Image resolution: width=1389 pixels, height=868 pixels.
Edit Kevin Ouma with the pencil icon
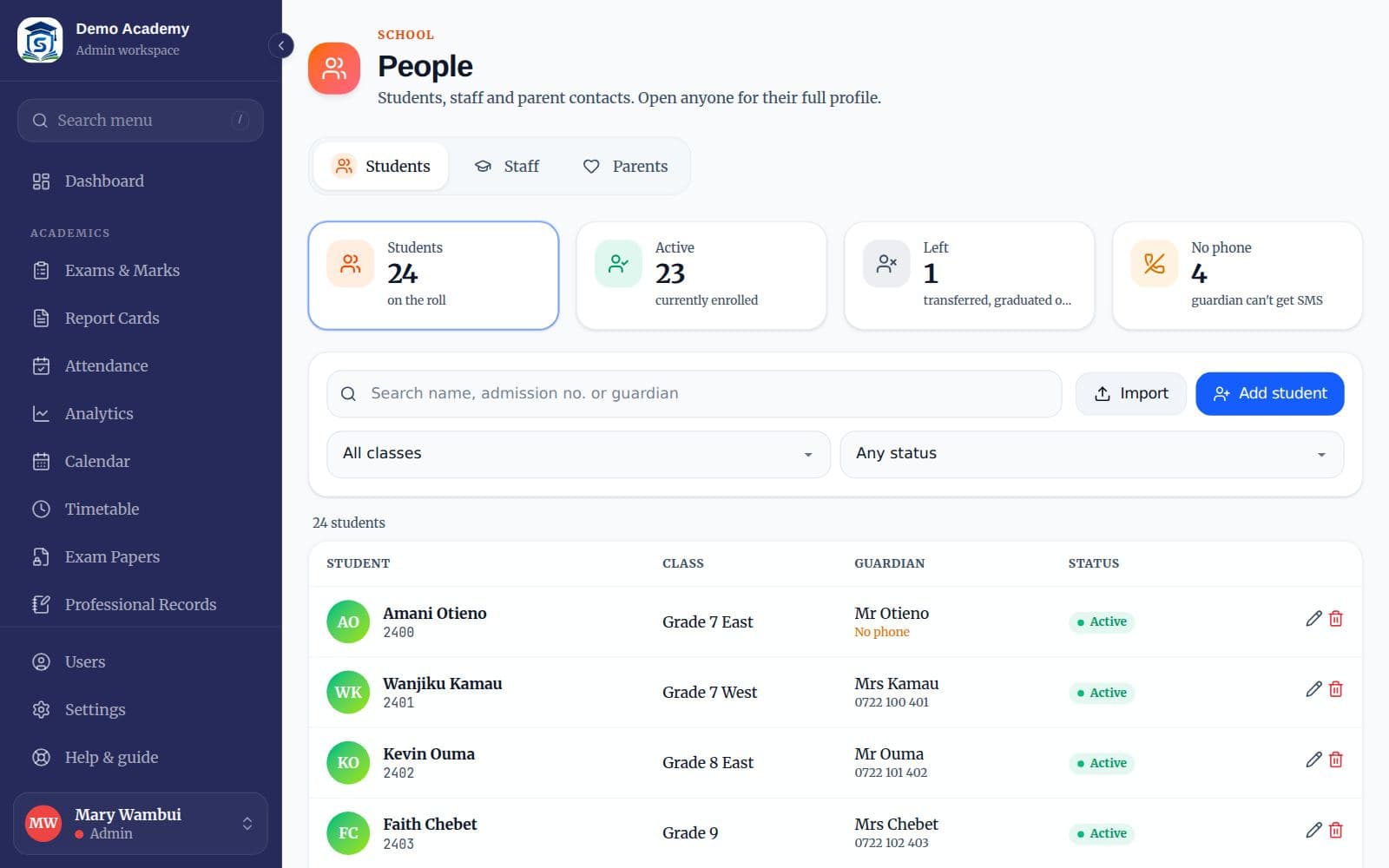click(x=1313, y=759)
